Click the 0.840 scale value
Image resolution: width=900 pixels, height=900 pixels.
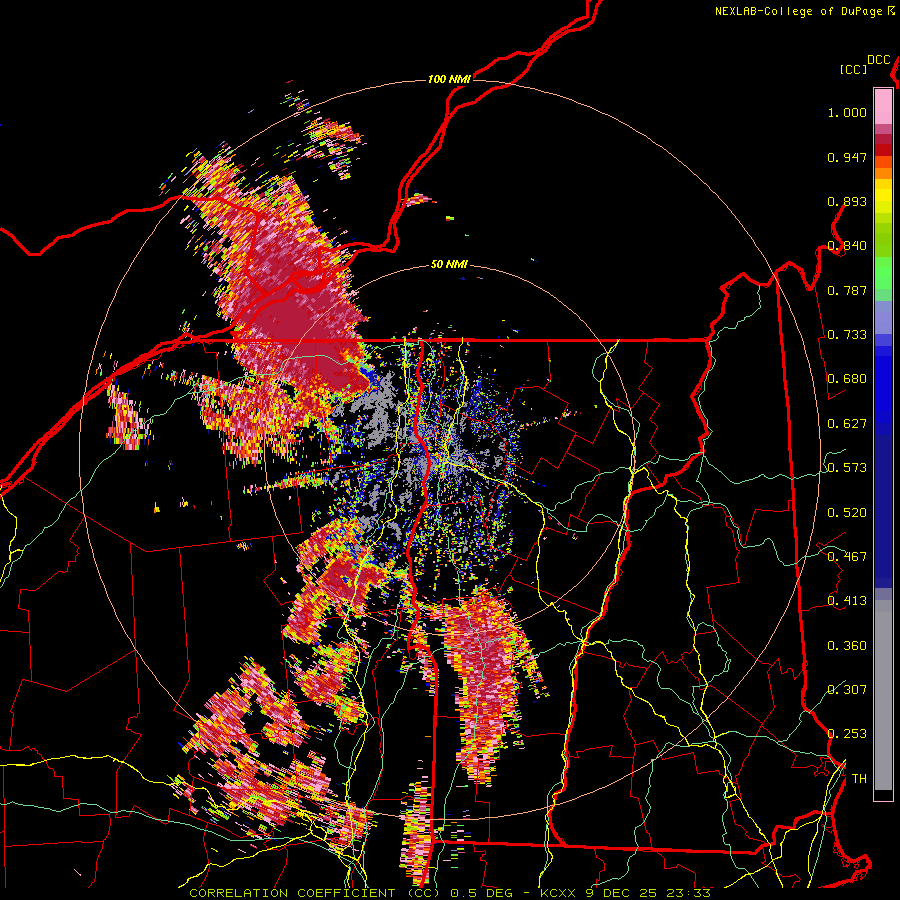click(x=847, y=246)
